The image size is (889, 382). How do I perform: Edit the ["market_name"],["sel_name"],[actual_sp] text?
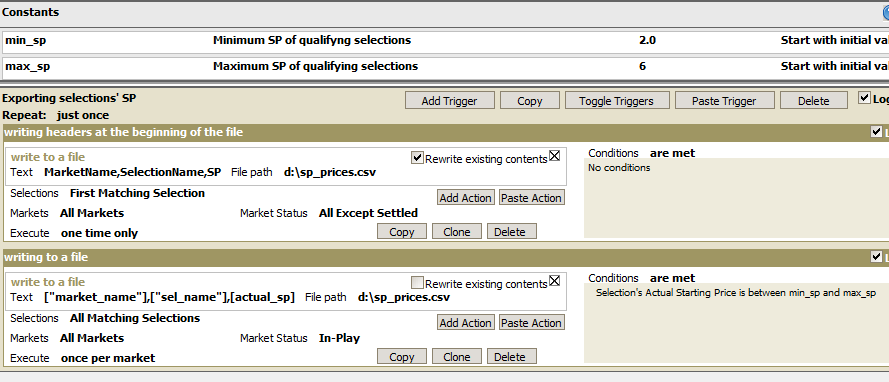170,297
